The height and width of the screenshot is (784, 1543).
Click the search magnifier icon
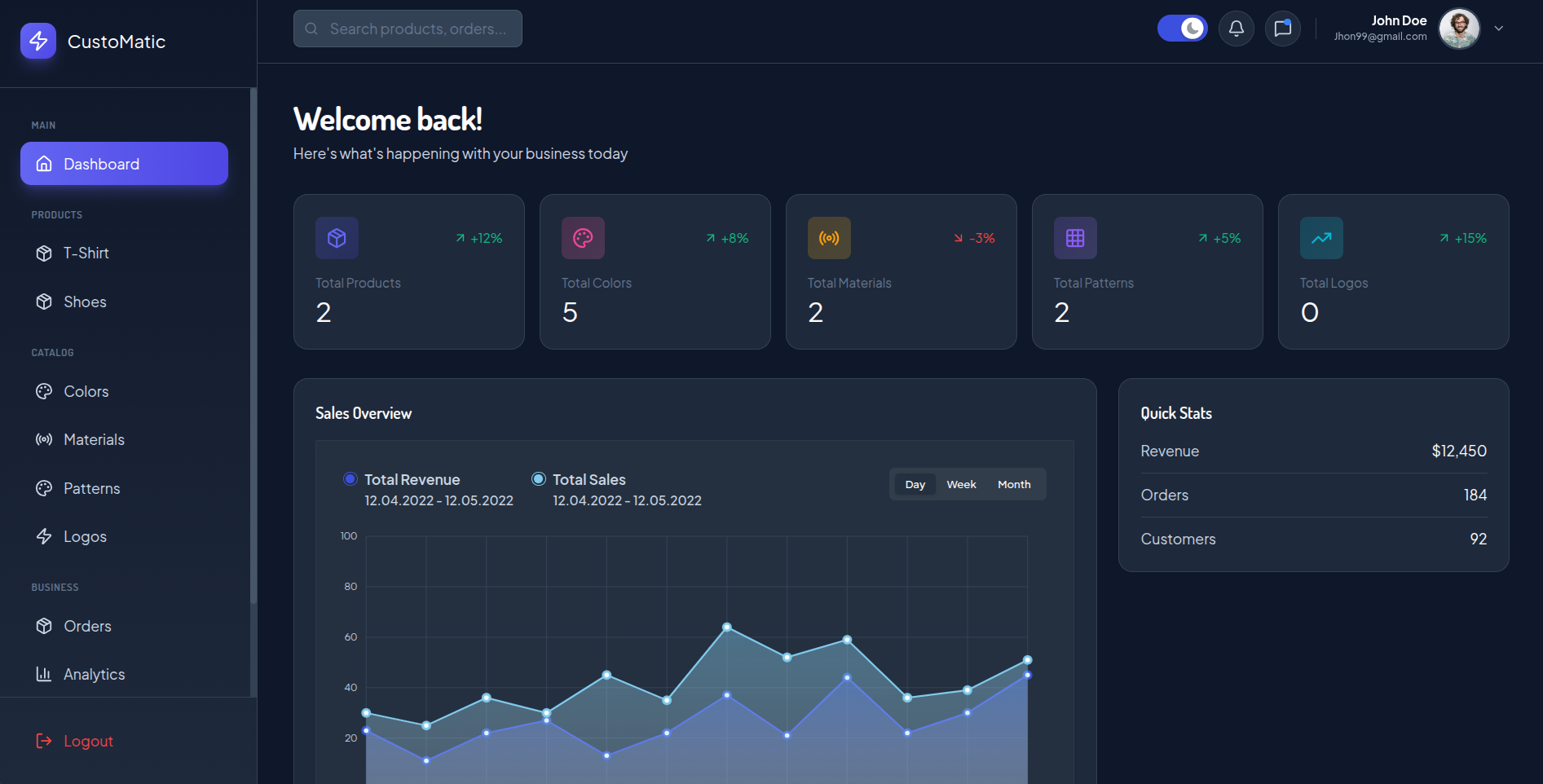[x=311, y=29]
